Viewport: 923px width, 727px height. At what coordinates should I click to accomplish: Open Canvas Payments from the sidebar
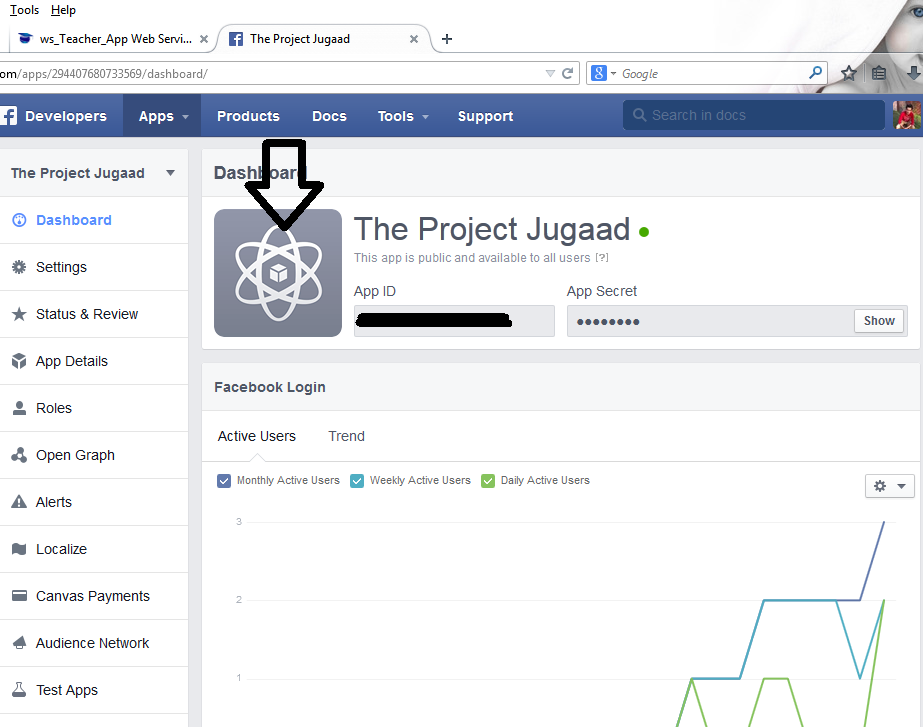tap(89, 596)
